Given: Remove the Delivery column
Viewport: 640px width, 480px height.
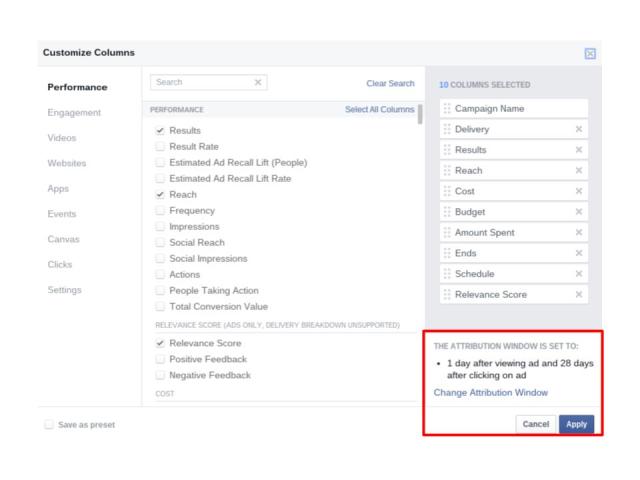Looking at the screenshot, I should click(x=578, y=129).
